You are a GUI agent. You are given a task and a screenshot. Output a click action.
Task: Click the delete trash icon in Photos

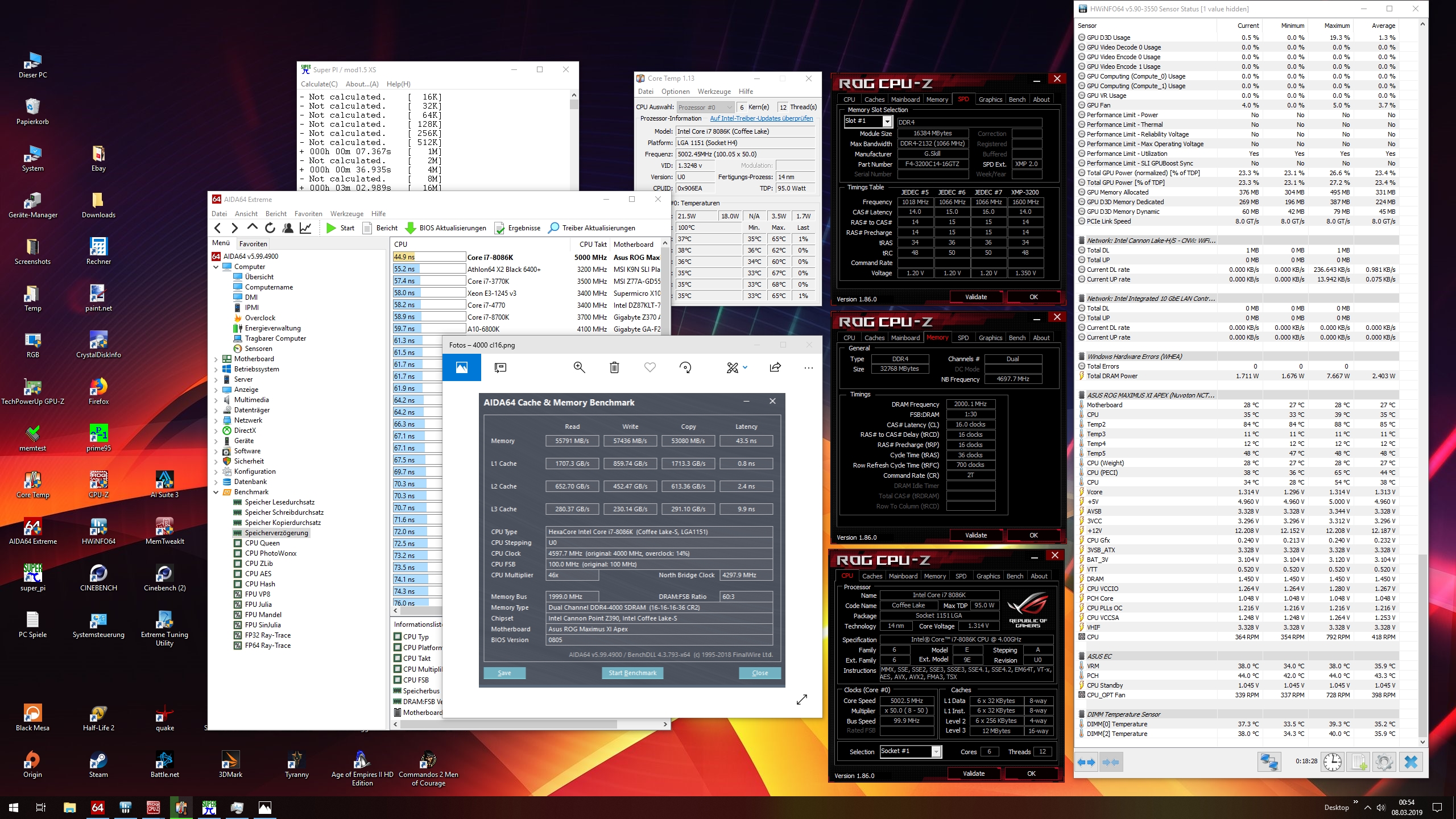614,368
